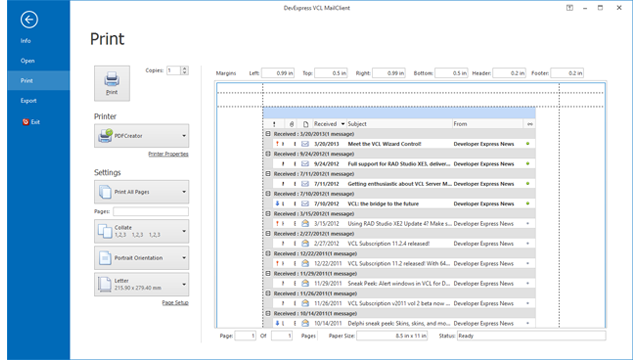Click the large Print button
640x360 pixels.
[112, 83]
